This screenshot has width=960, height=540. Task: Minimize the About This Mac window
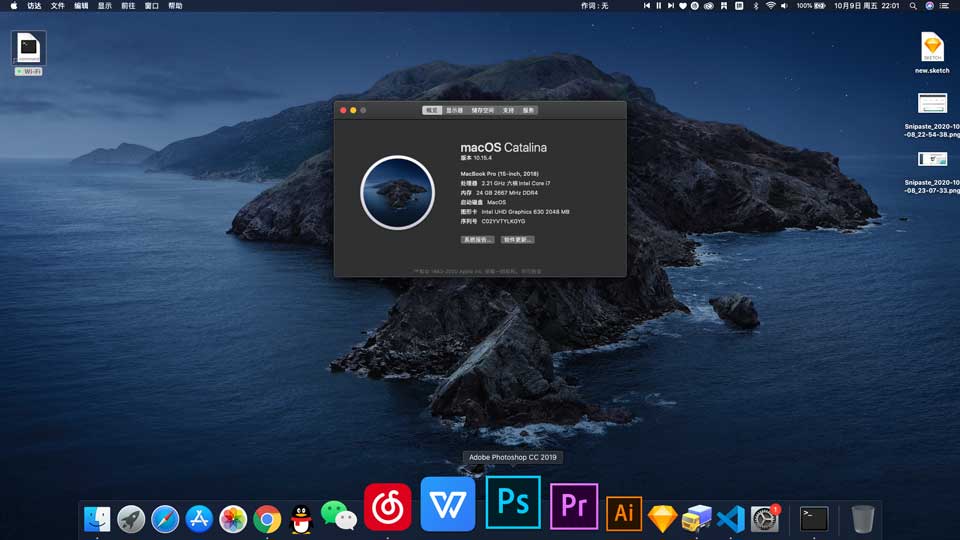[353, 110]
